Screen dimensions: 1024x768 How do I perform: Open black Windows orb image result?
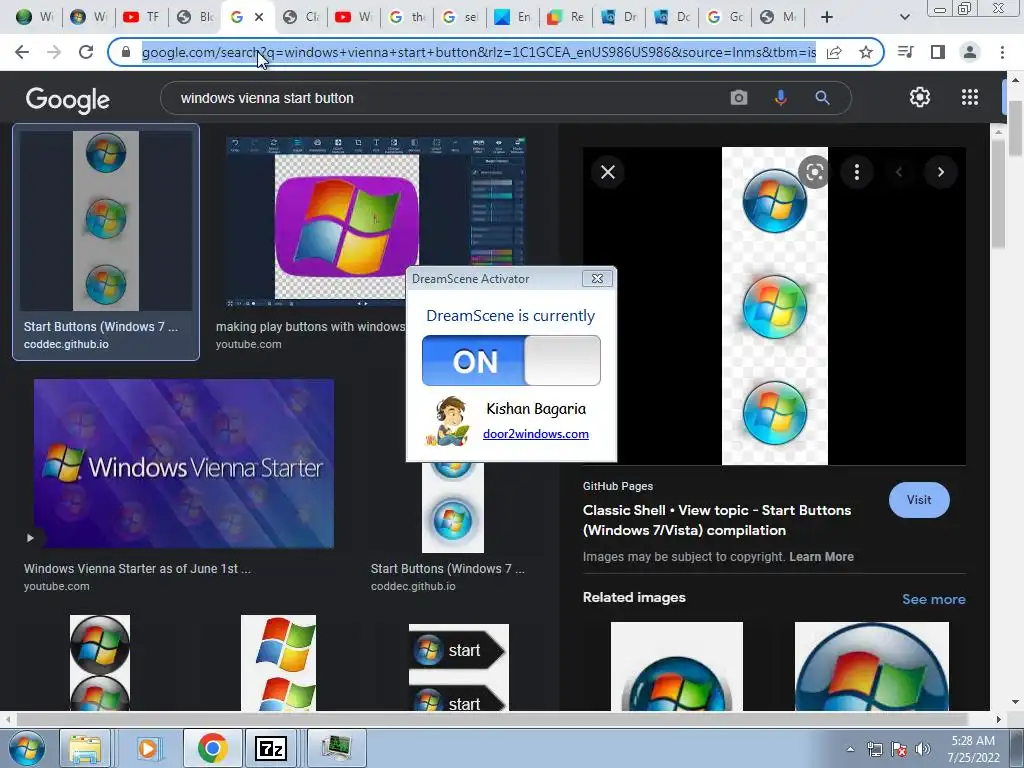coord(100,662)
